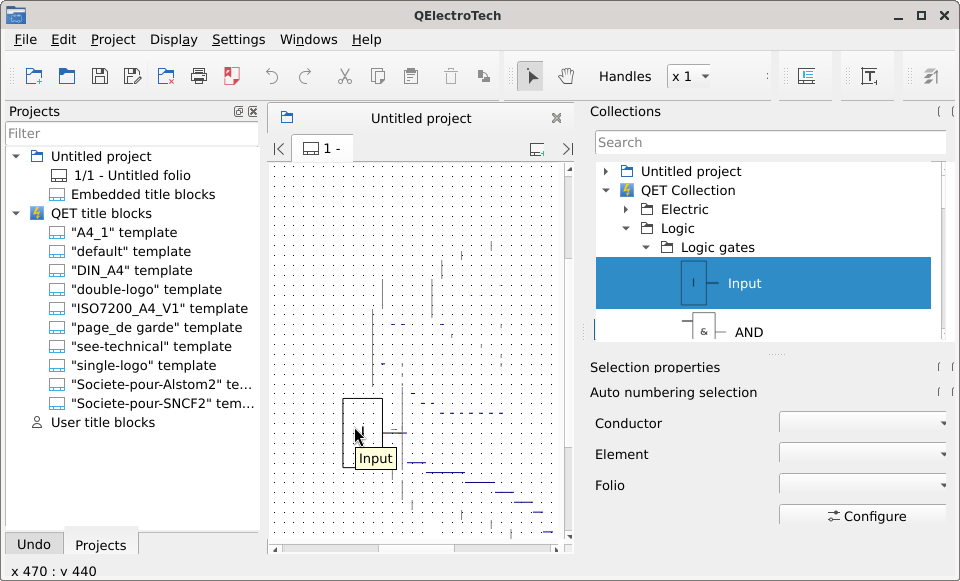Close the project via toolbar icon

(166, 77)
